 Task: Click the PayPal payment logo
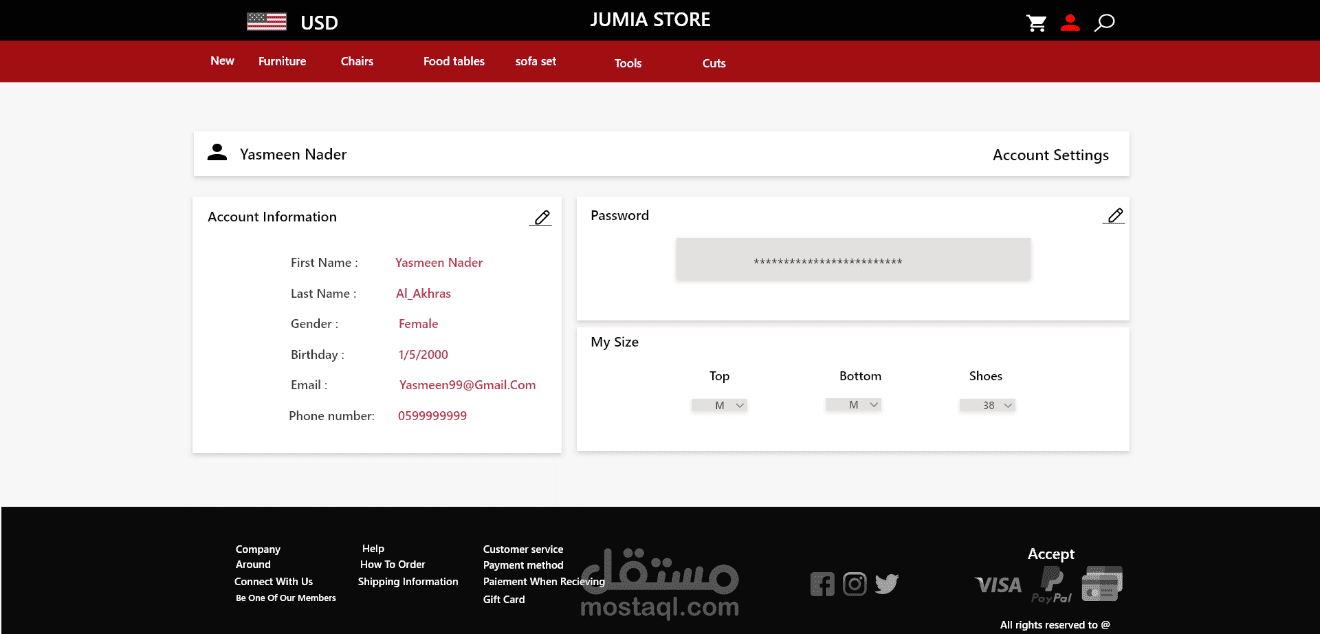click(x=1052, y=585)
